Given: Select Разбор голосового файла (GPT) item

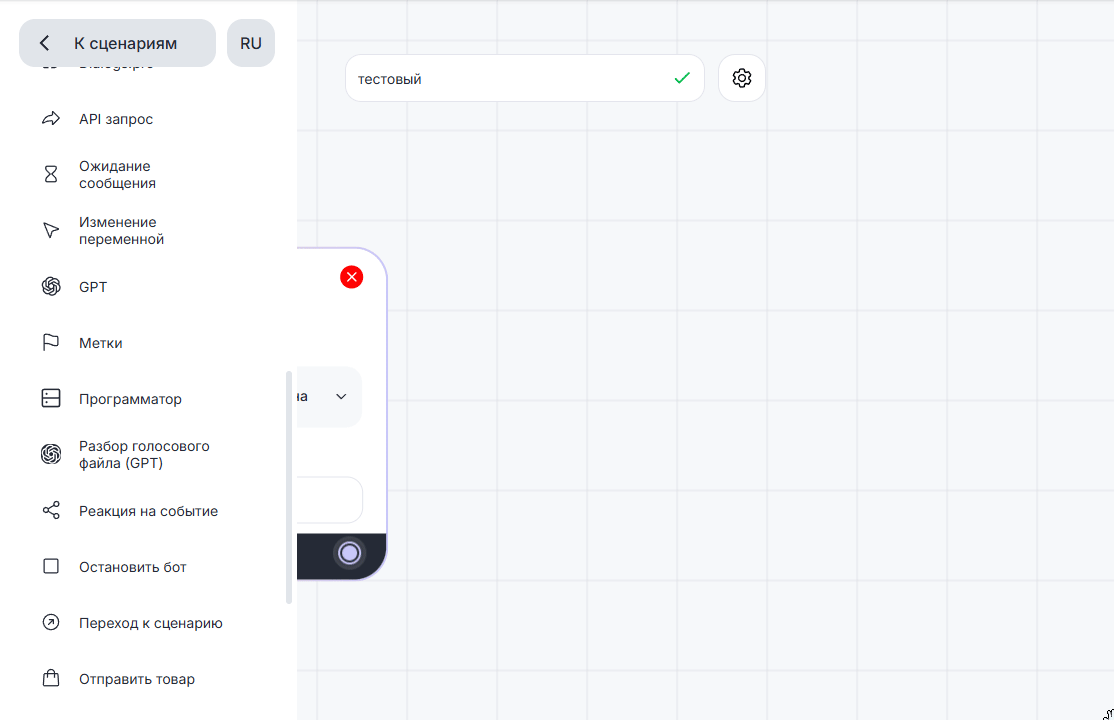Looking at the screenshot, I should click(144, 455).
